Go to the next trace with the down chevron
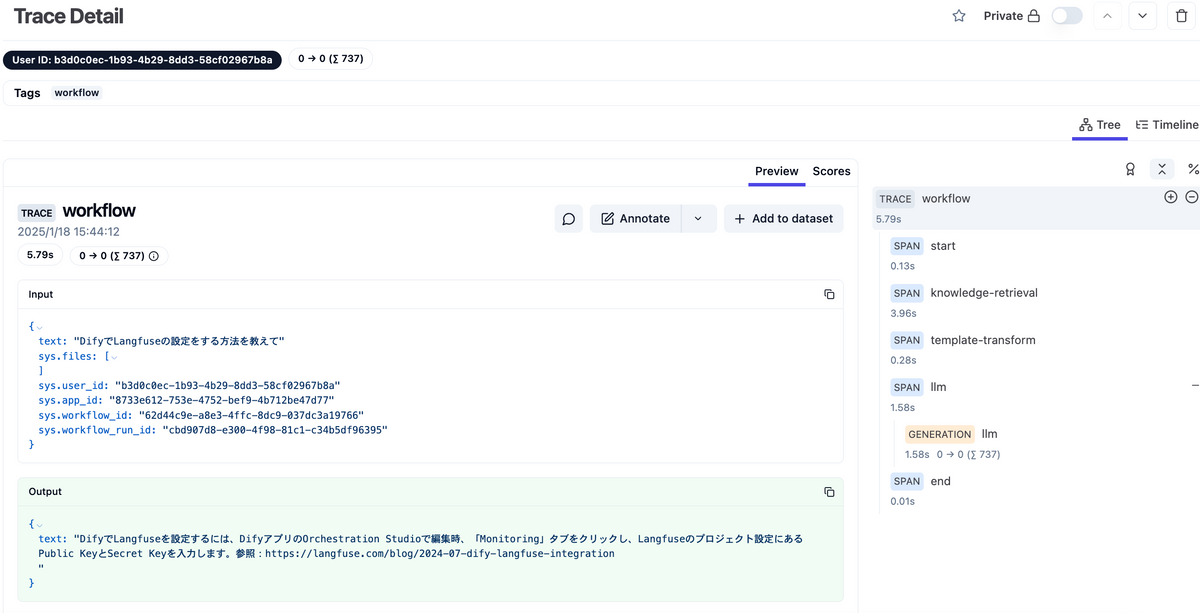 pos(1143,16)
